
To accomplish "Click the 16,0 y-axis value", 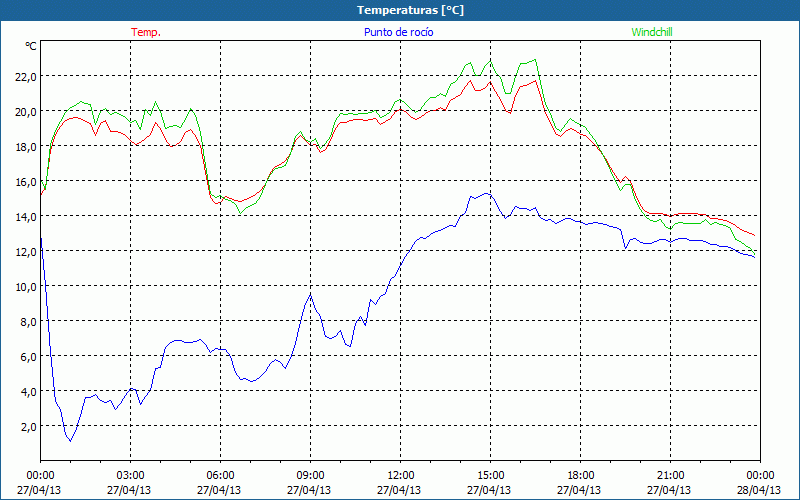I will pyautogui.click(x=25, y=182).
